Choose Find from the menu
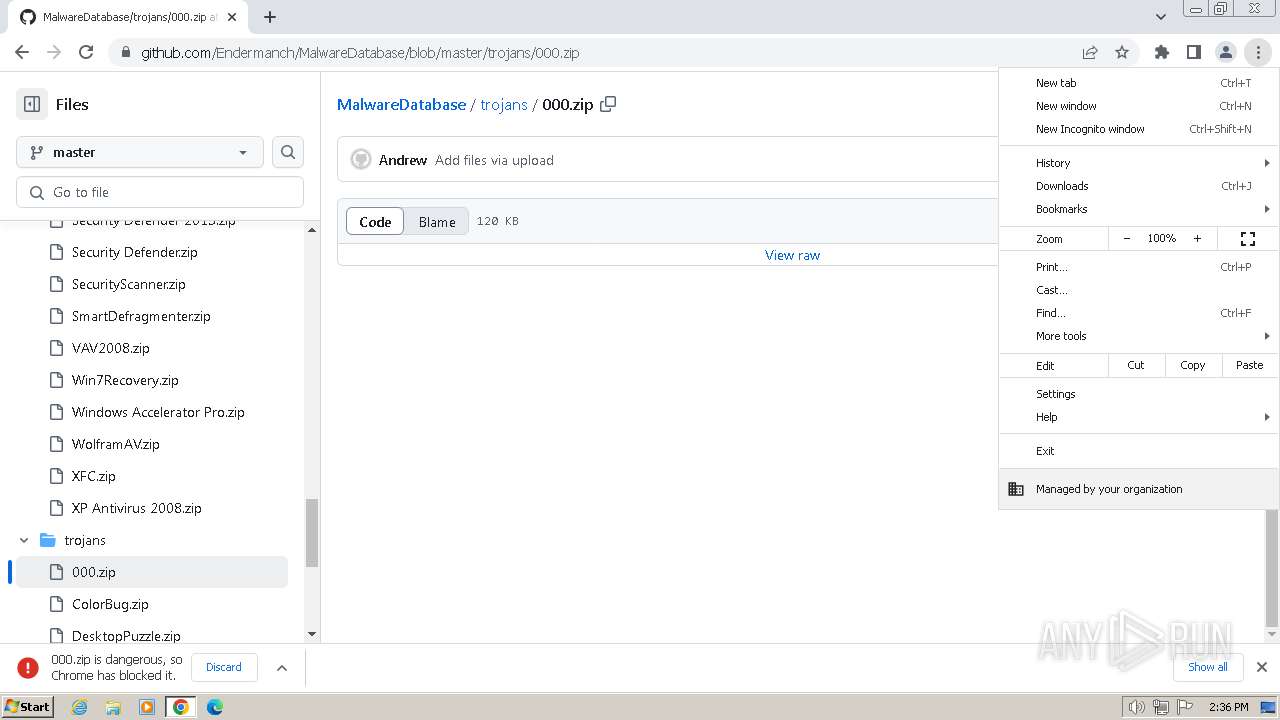 [x=1139, y=313]
